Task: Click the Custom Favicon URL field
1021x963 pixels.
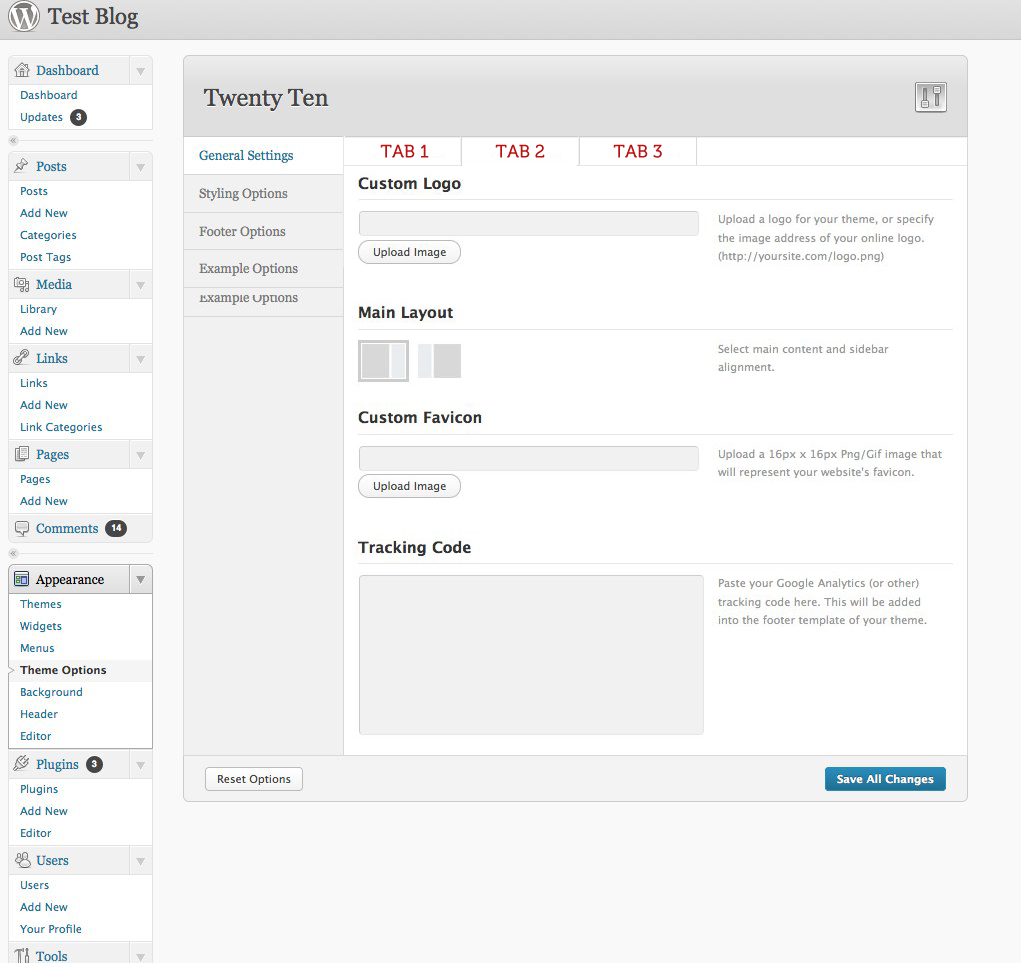Action: pyautogui.click(x=529, y=458)
